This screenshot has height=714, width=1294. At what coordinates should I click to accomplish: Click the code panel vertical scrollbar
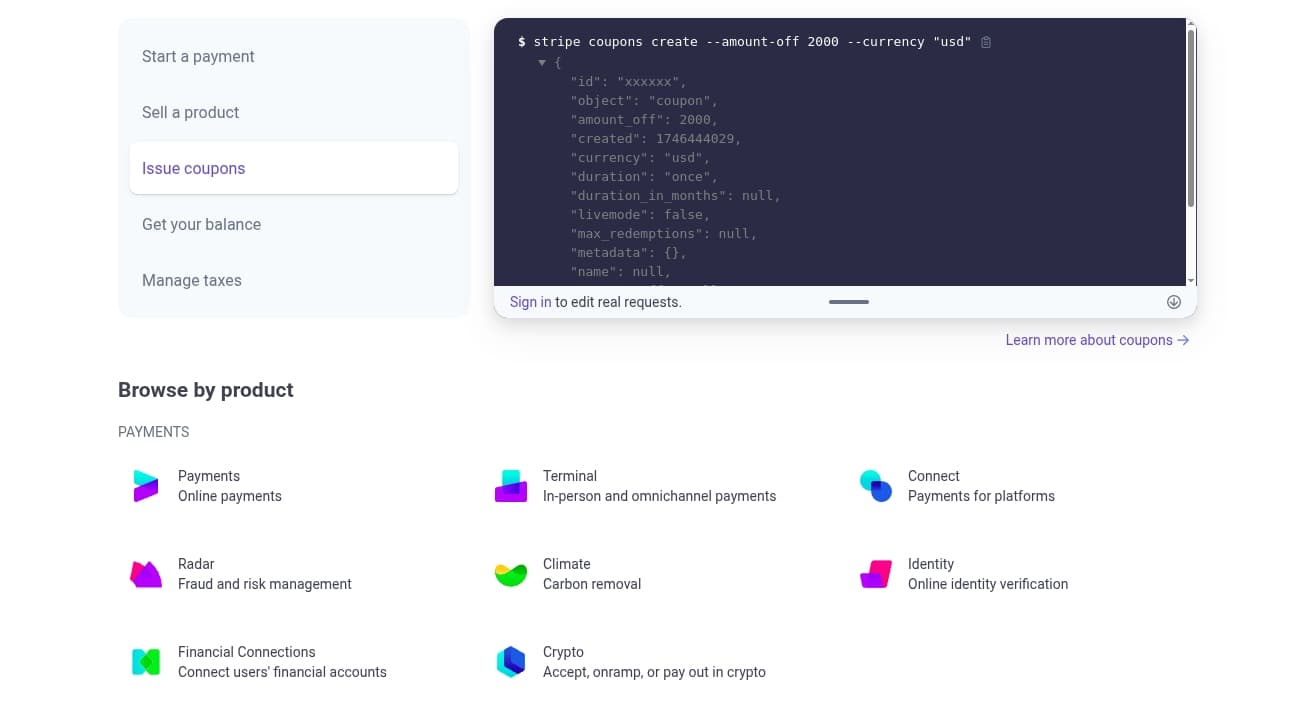coord(1190,120)
